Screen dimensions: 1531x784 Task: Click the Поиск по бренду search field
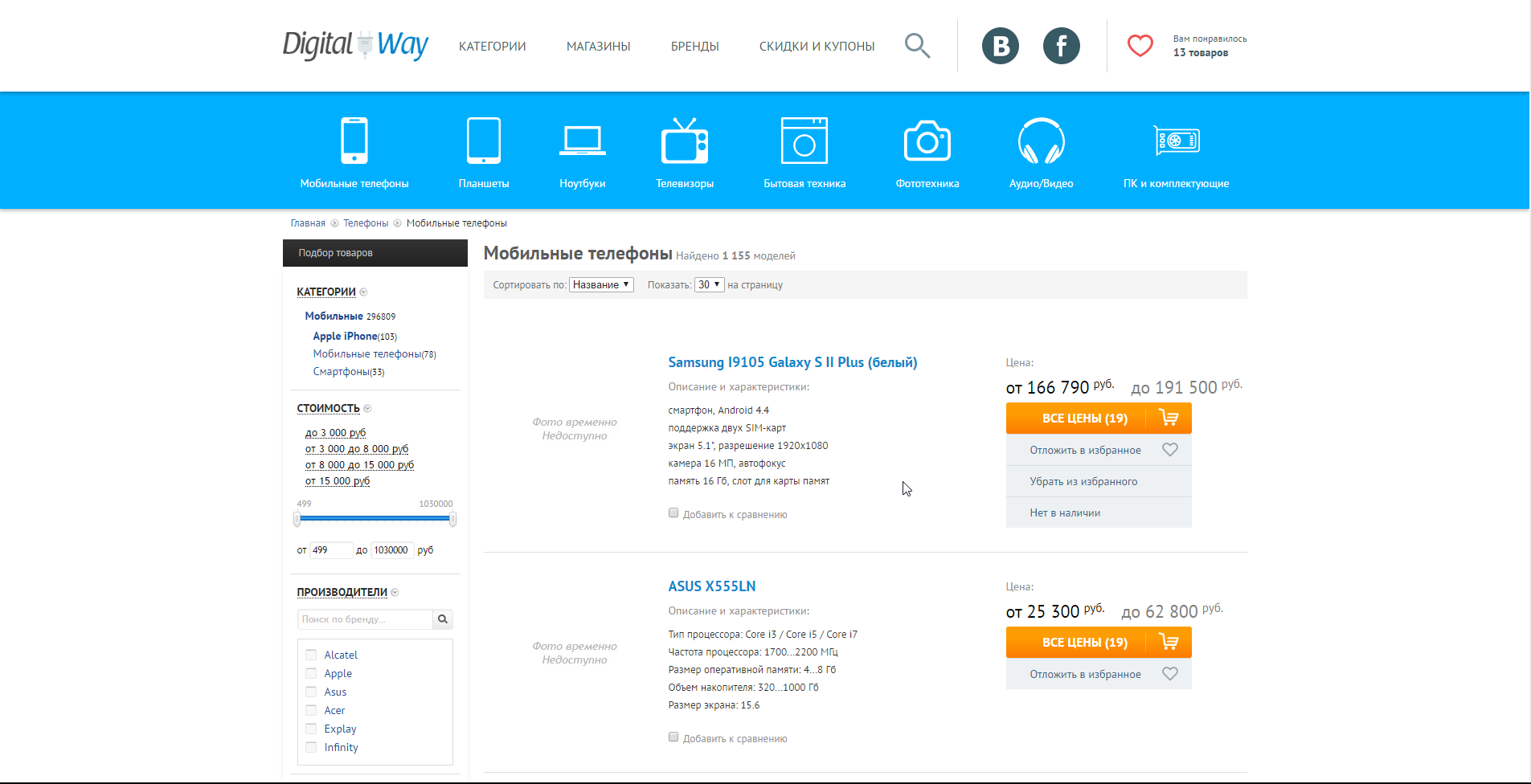tap(365, 619)
